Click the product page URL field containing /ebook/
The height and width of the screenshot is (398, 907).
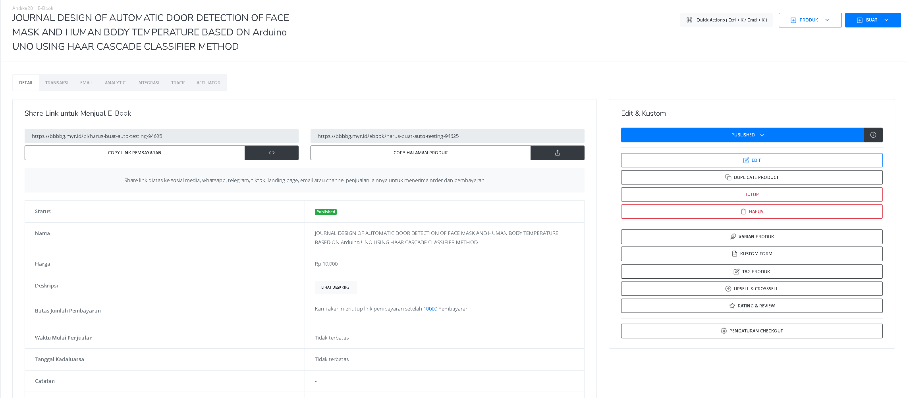[x=447, y=136]
